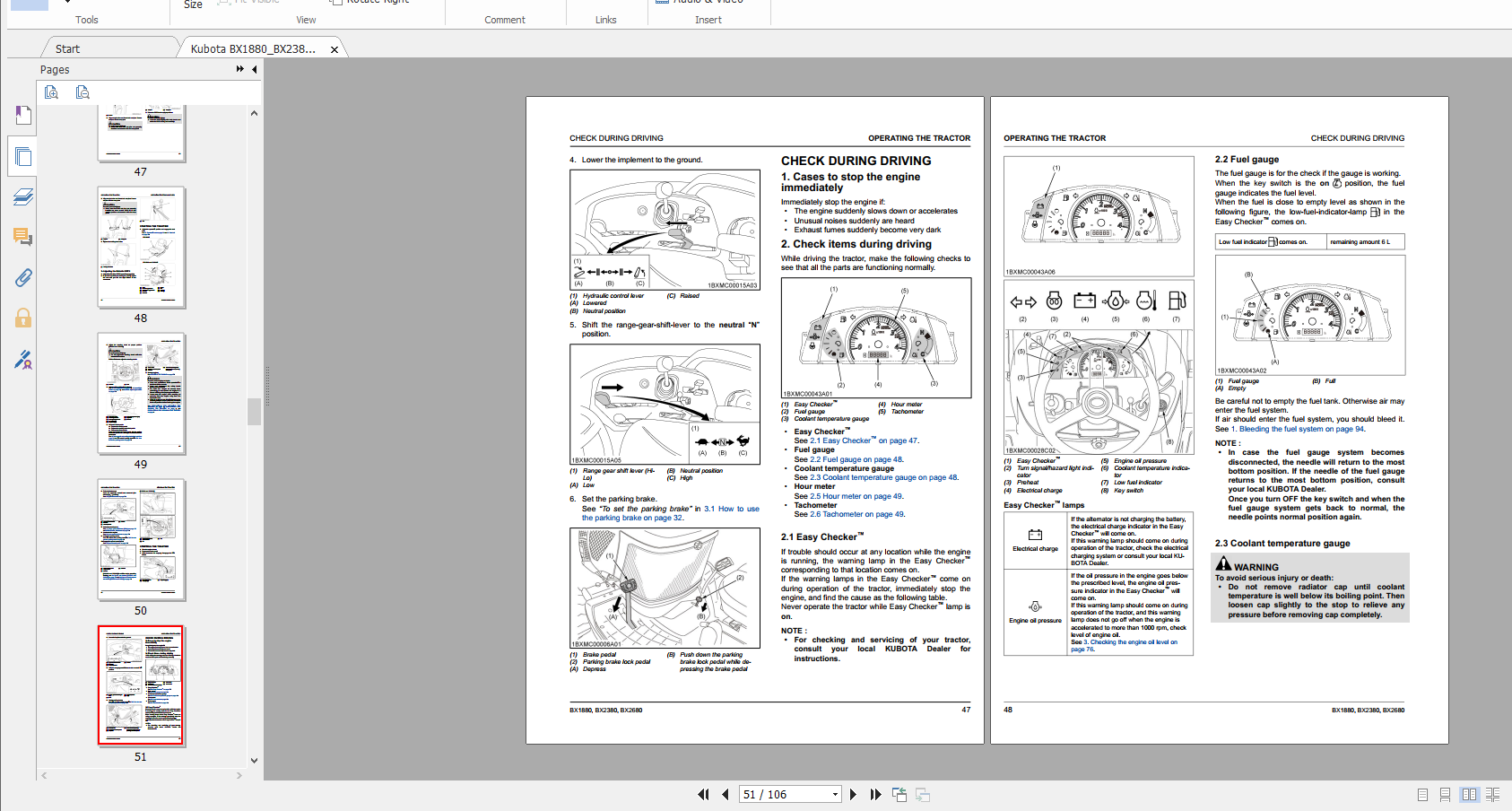Image resolution: width=1512 pixels, height=811 pixels.
Task: Open the Layers panel
Action: click(x=22, y=196)
